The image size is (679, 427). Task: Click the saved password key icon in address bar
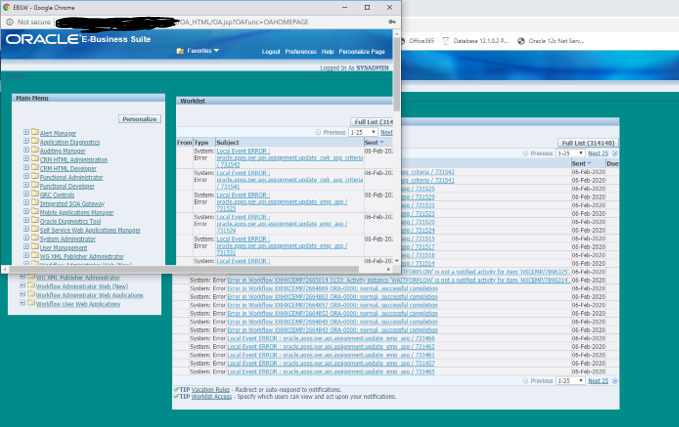coord(392,22)
